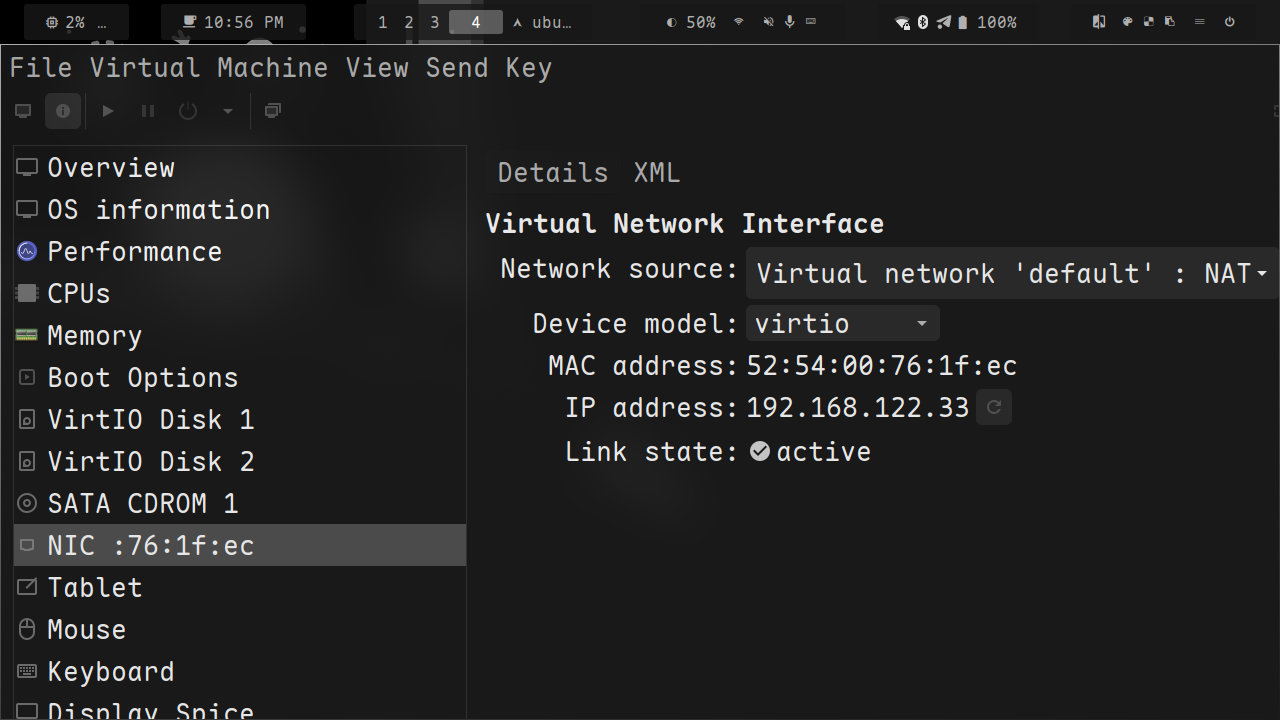Click the Shut Down power icon

(x=188, y=111)
